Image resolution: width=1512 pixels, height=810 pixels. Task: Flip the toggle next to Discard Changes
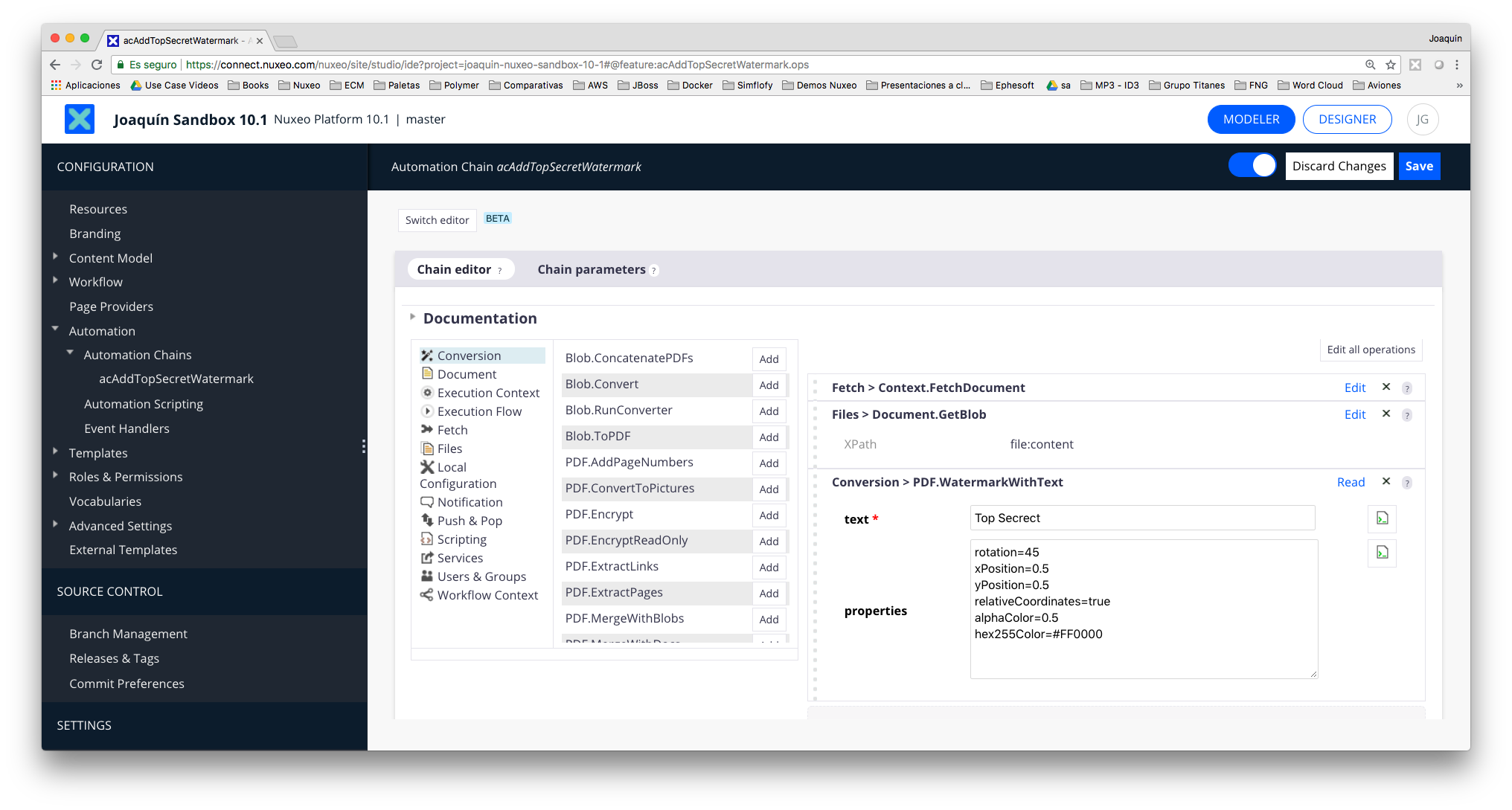point(1252,165)
